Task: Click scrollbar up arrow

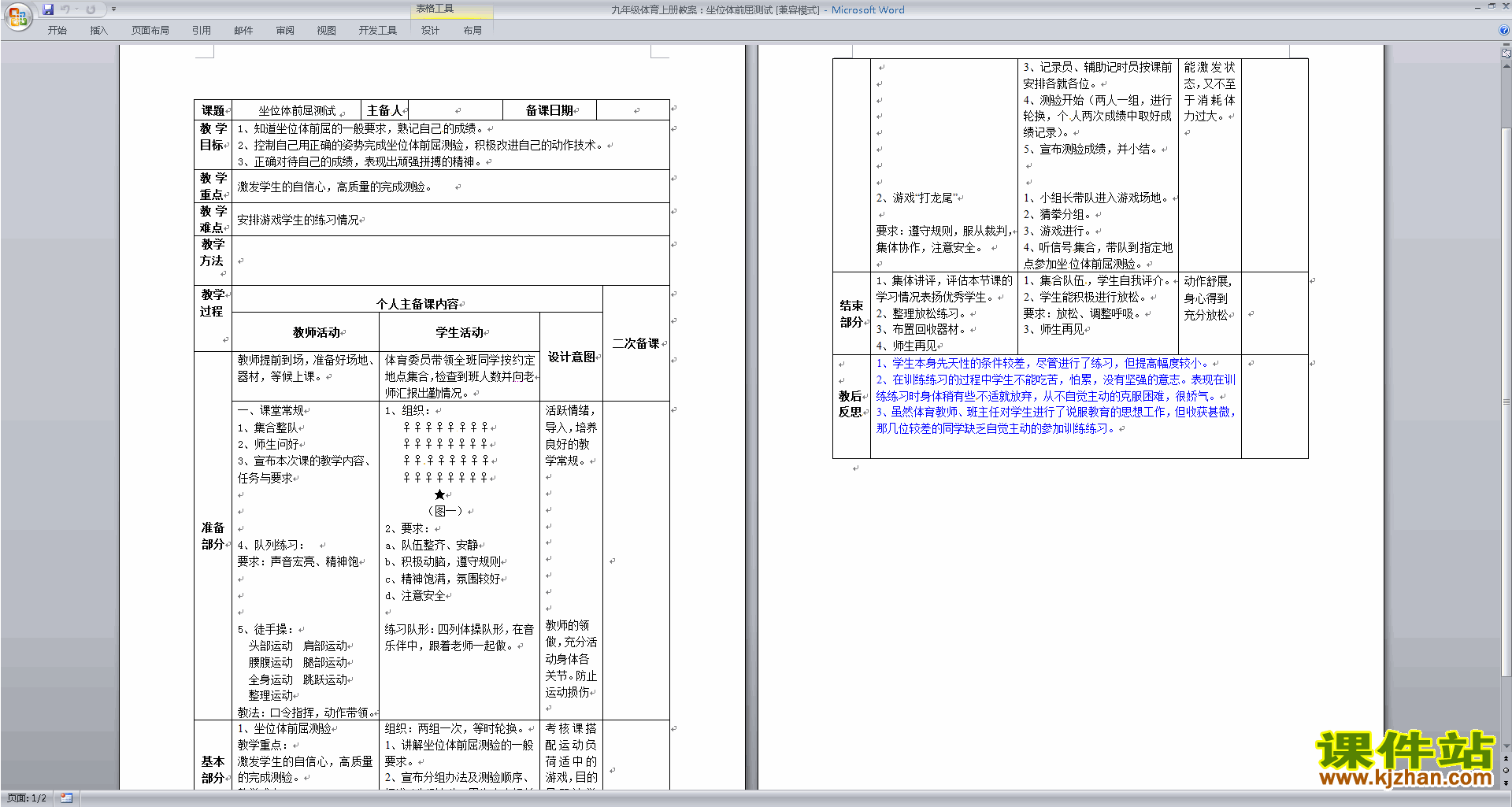Action: (x=1506, y=65)
